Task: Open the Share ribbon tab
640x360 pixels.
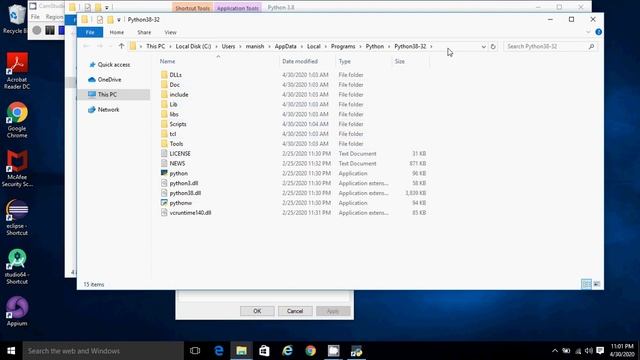Action: [144, 32]
